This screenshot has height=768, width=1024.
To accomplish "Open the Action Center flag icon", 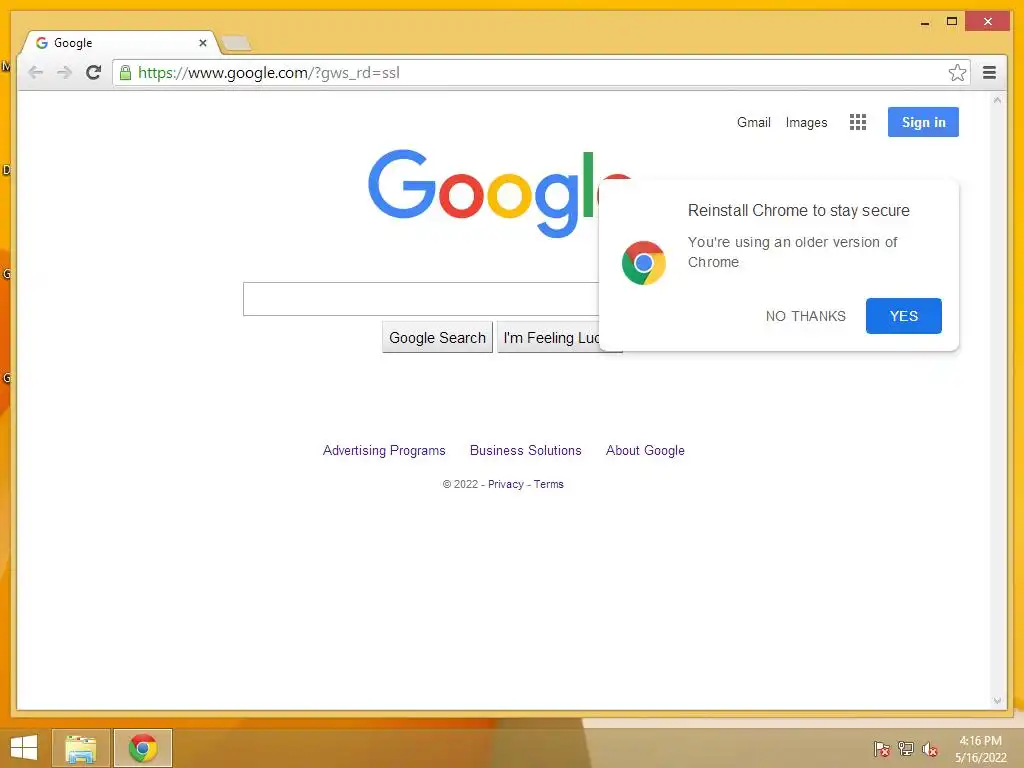I will (x=882, y=749).
